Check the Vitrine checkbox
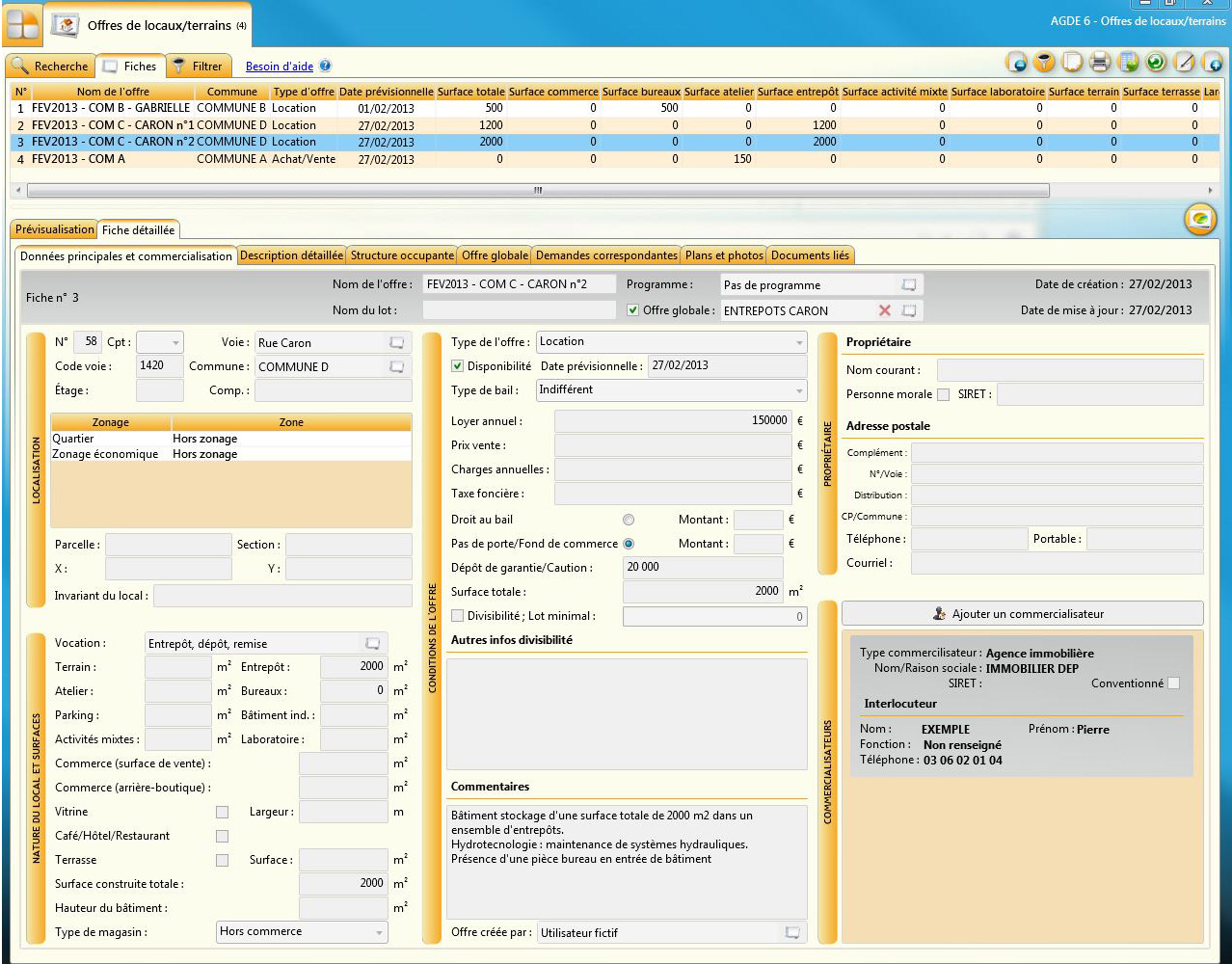The width and height of the screenshot is (1232, 964). click(x=223, y=813)
